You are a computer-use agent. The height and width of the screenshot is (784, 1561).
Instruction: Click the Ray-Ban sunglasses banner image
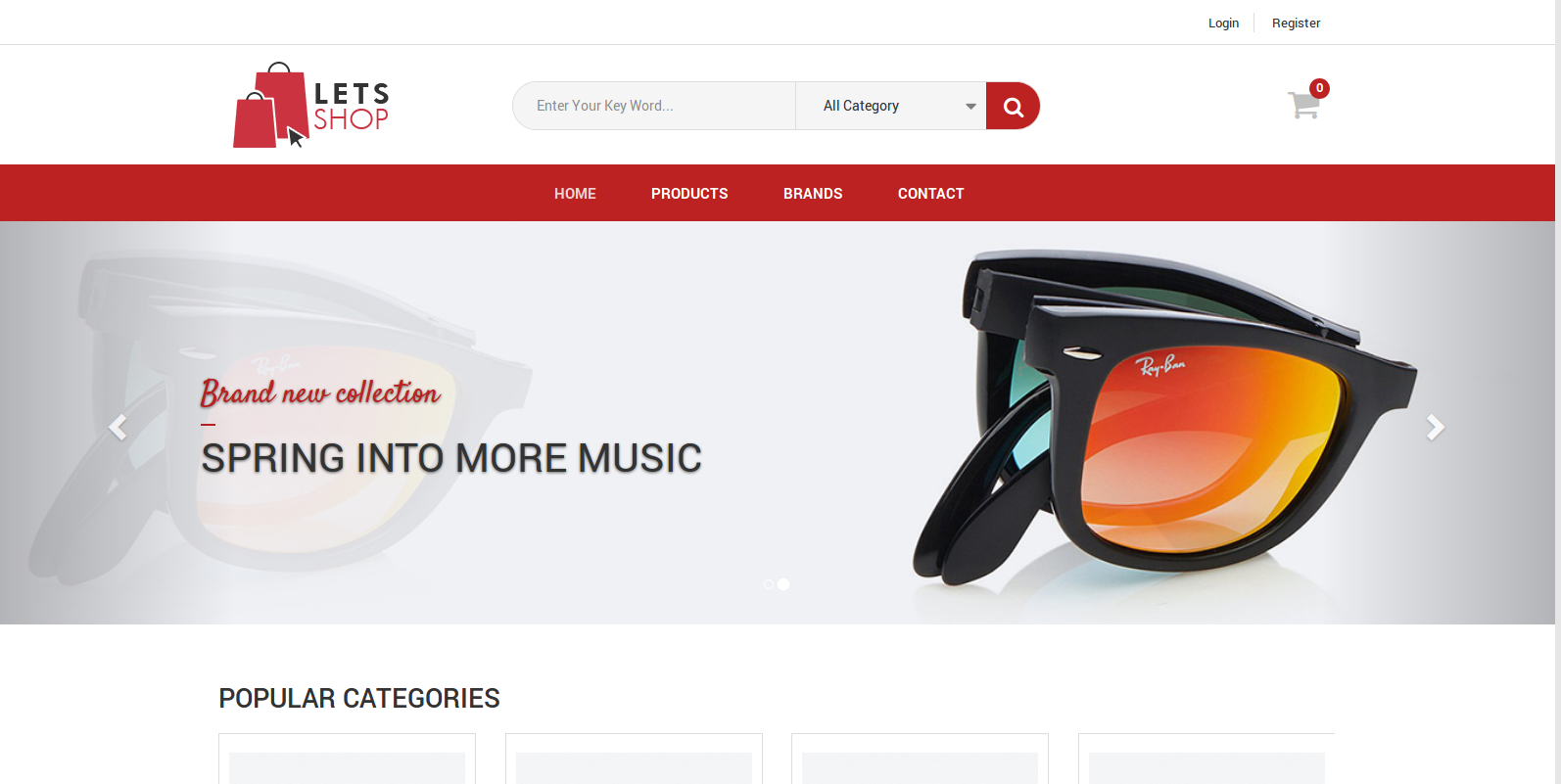tap(1165, 421)
